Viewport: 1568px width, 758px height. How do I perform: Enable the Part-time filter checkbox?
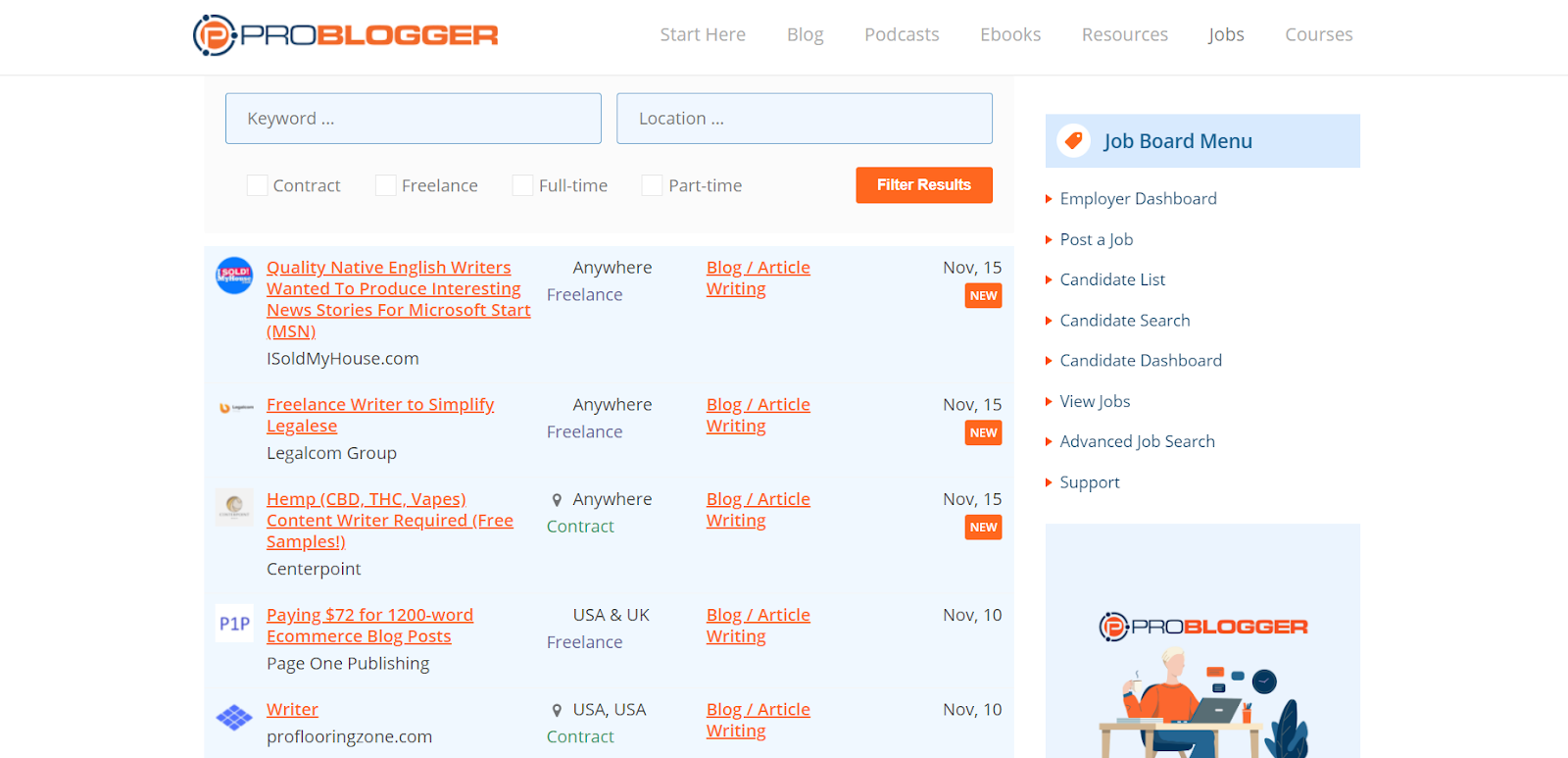[x=652, y=185]
